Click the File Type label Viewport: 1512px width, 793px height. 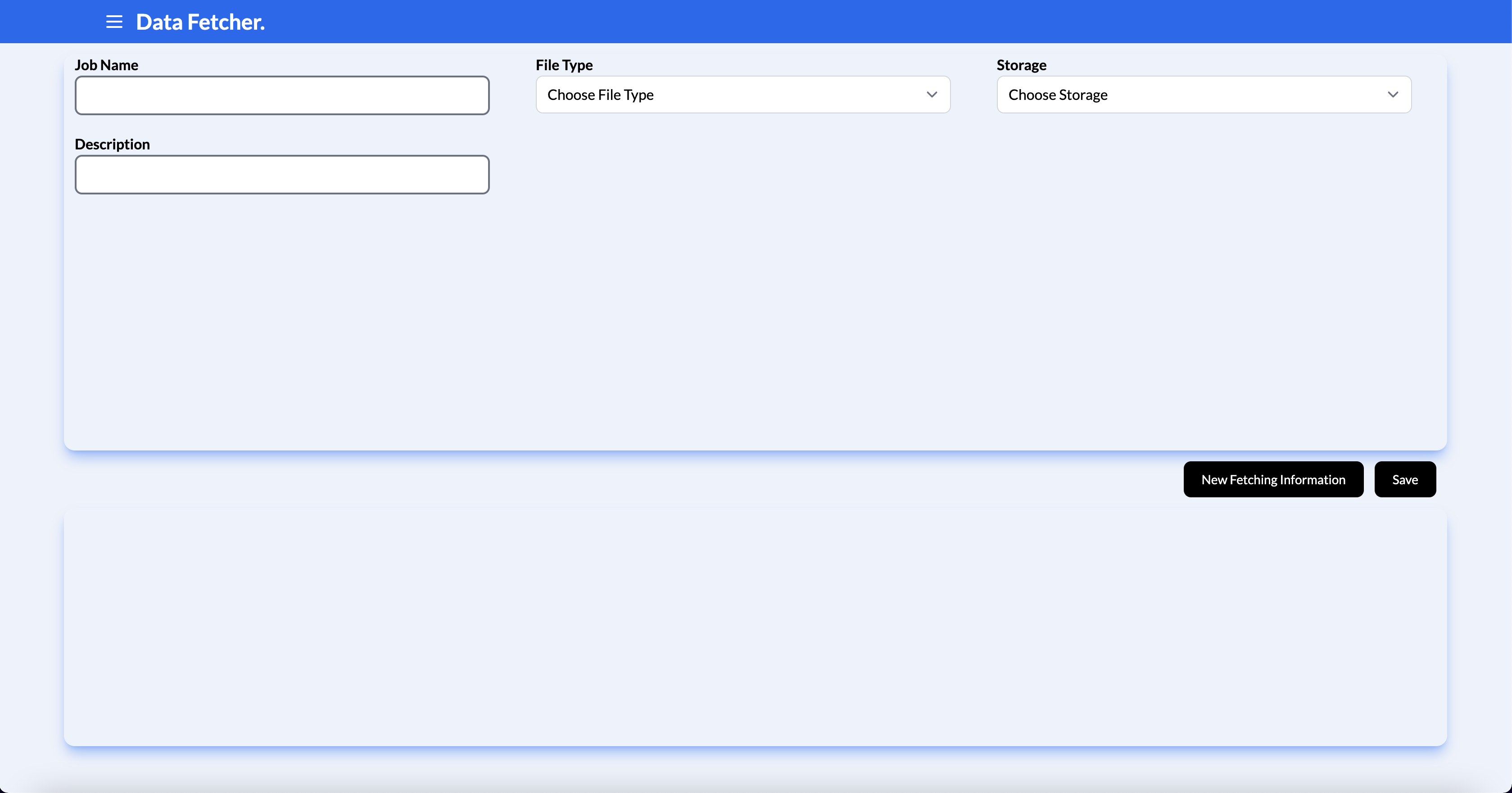click(563, 64)
